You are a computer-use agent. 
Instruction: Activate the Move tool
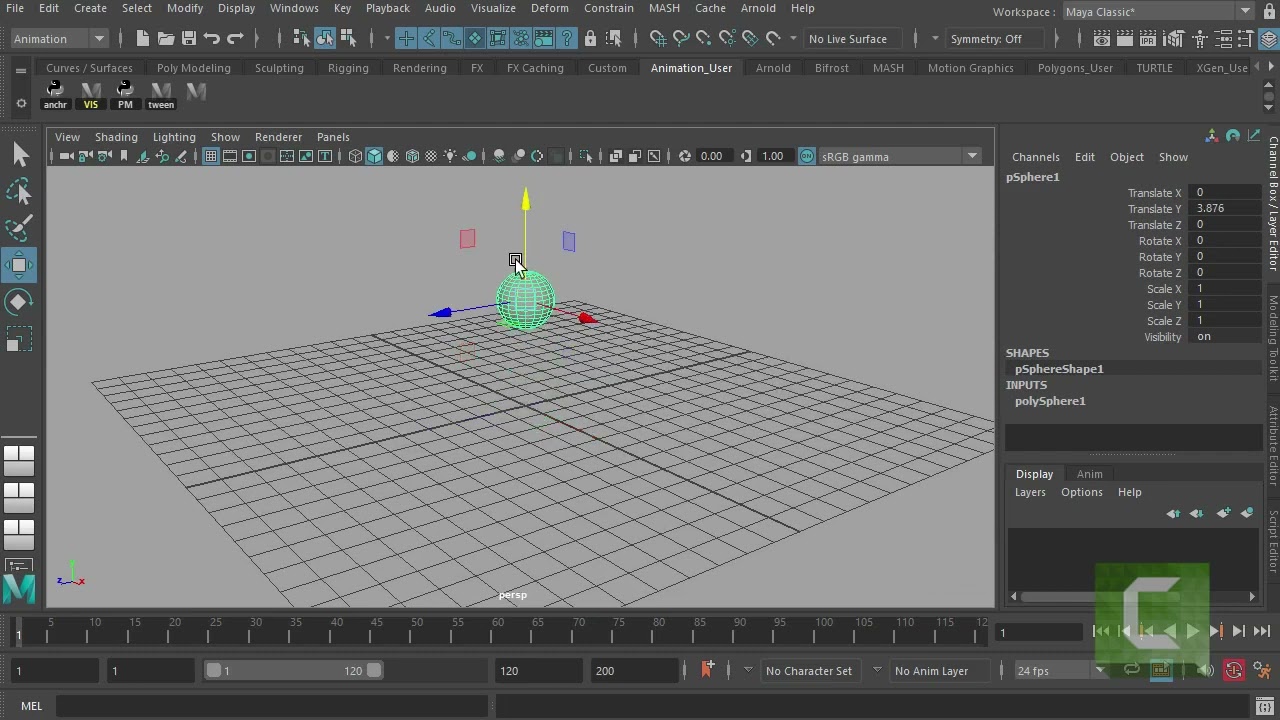(19, 265)
